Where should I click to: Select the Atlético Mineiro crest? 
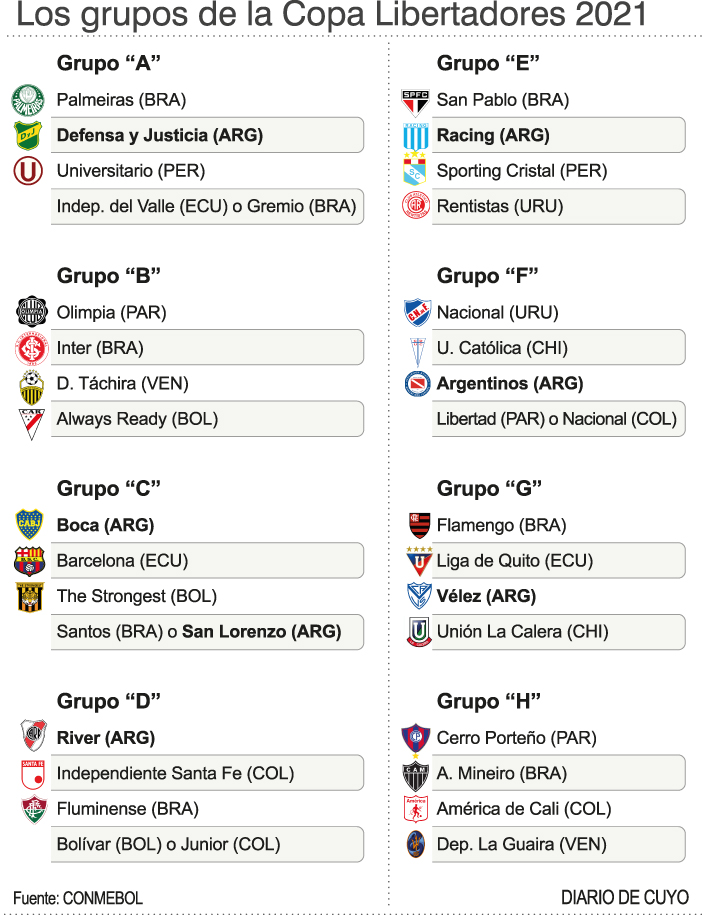415,773
